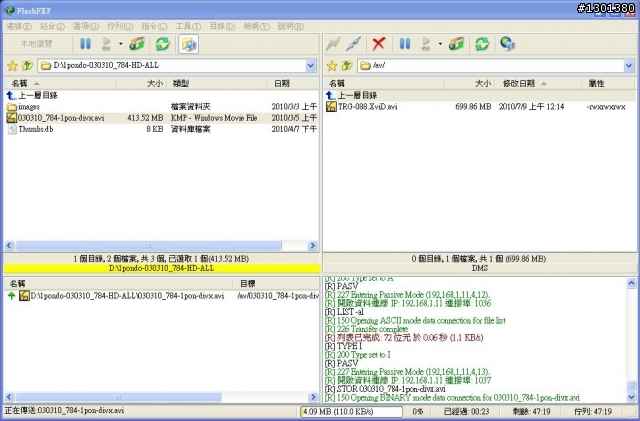This screenshot has width=640, height=421.
Task: Expand the remote path /av/ dropdown
Action: (629, 65)
